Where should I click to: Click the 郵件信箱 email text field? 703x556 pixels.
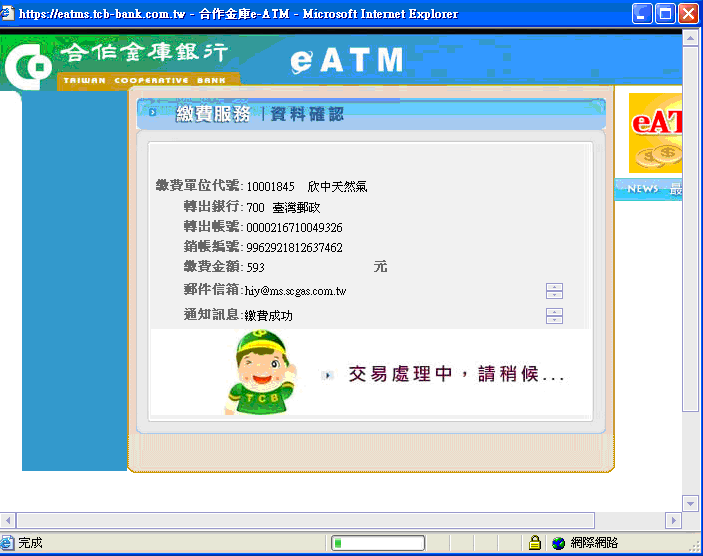392,291
